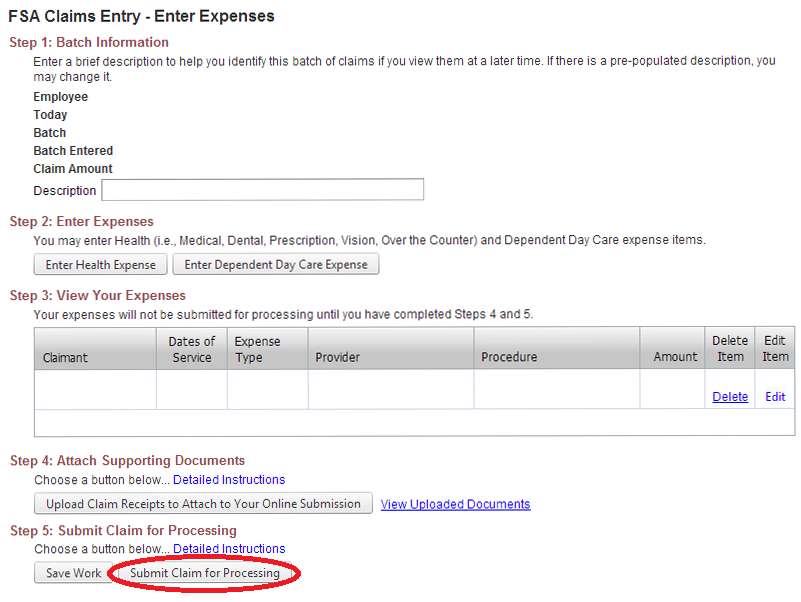Click the FSA Claims Entry page title

tap(141, 17)
